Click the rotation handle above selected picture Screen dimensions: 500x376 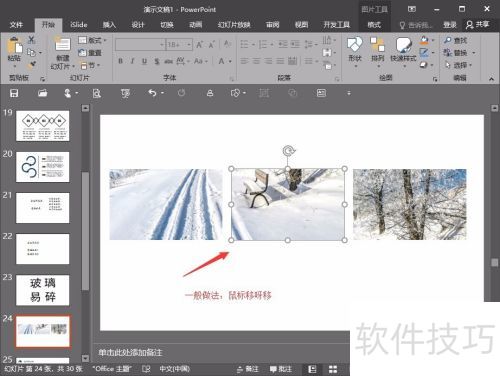pyautogui.click(x=288, y=151)
